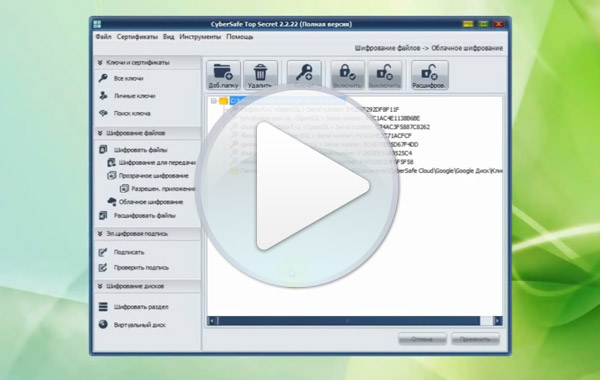Click the Отмена button
This screenshot has height=380, width=600.
point(422,339)
